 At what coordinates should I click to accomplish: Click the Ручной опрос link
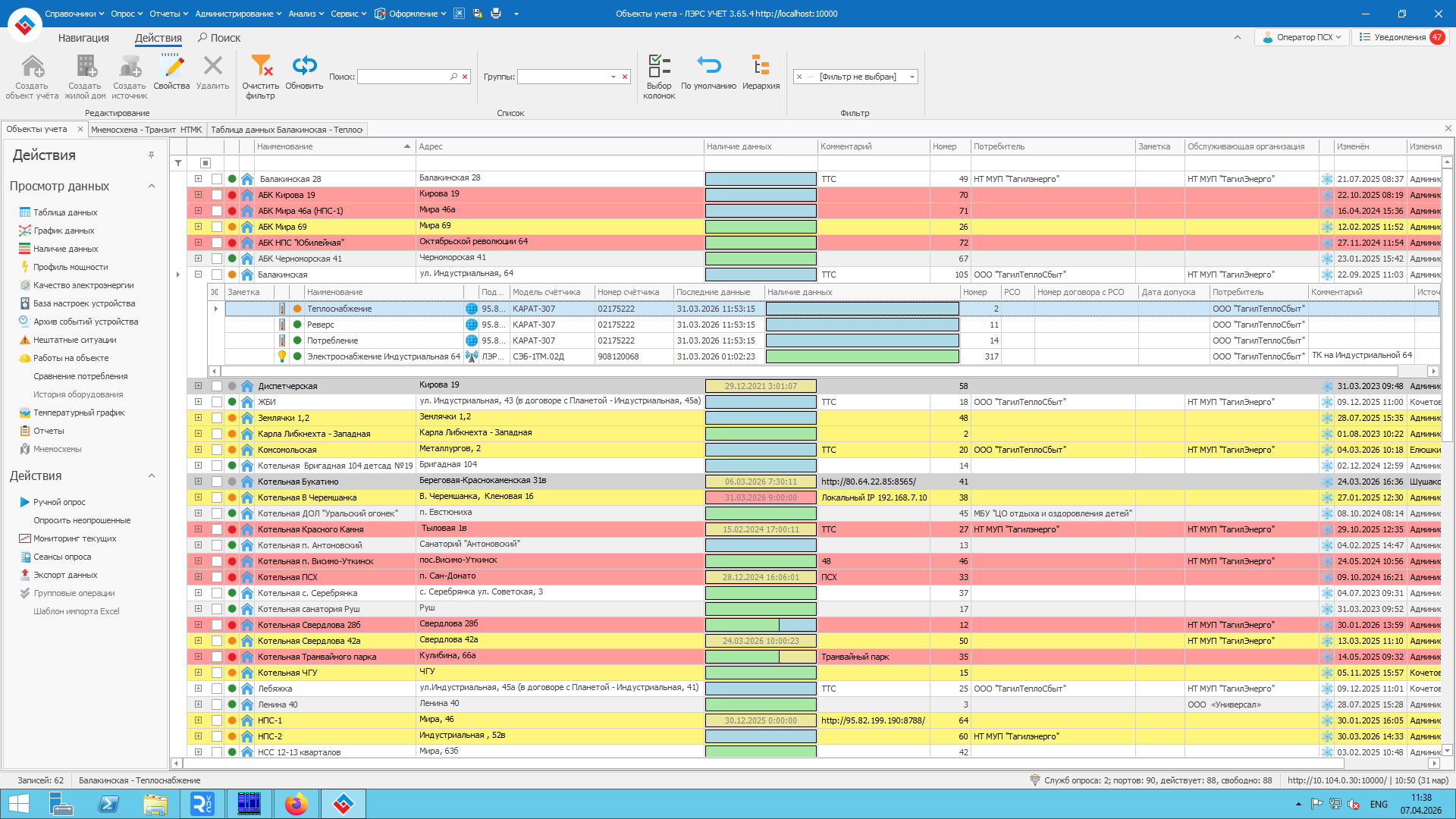pyautogui.click(x=59, y=502)
